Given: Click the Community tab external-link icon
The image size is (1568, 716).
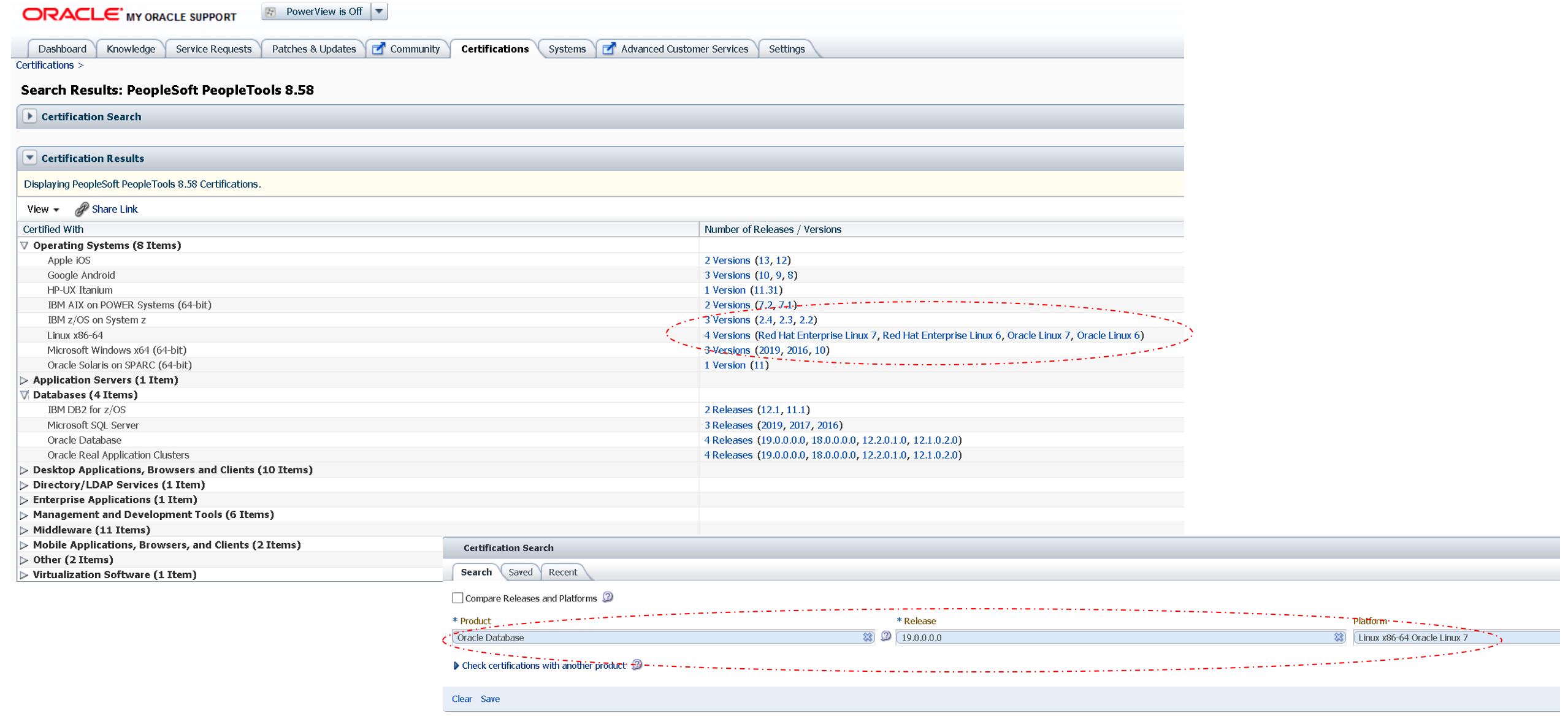Looking at the screenshot, I should (x=379, y=49).
